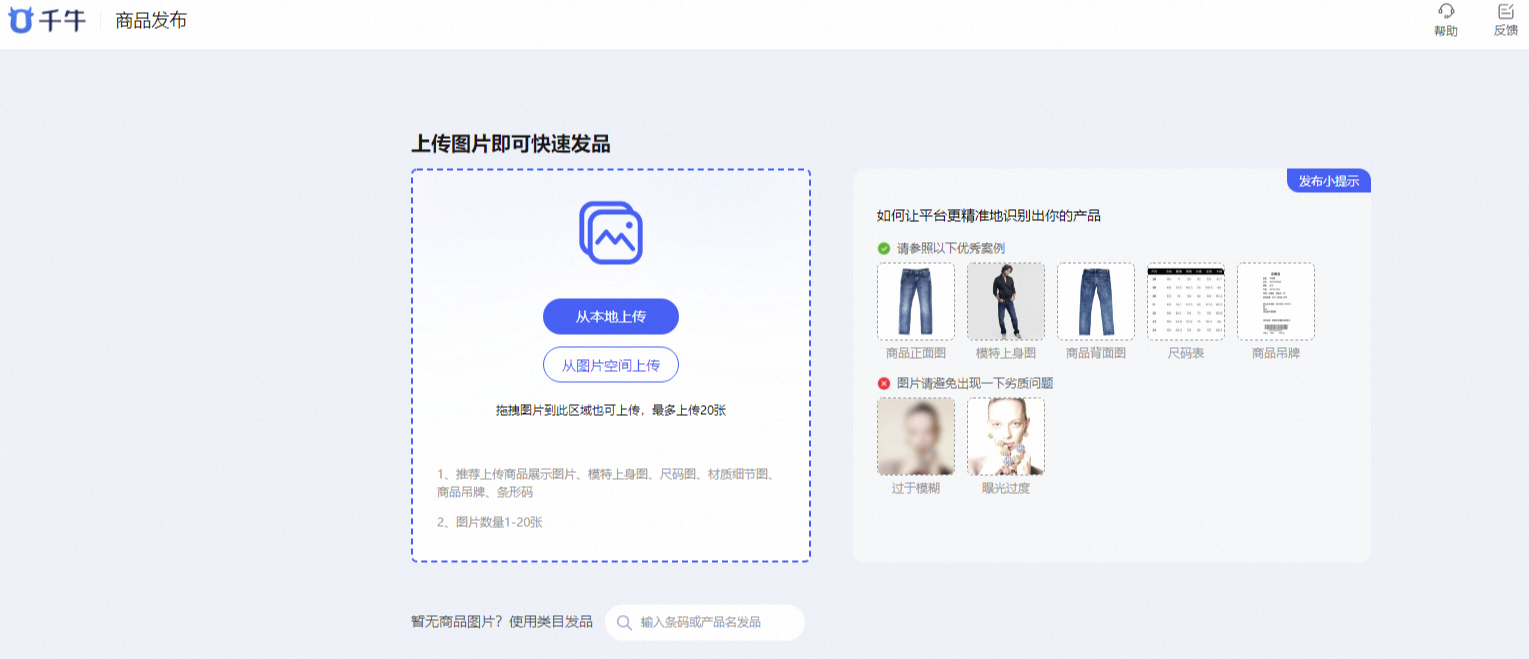Click the 曝光过度 caption

click(1006, 488)
